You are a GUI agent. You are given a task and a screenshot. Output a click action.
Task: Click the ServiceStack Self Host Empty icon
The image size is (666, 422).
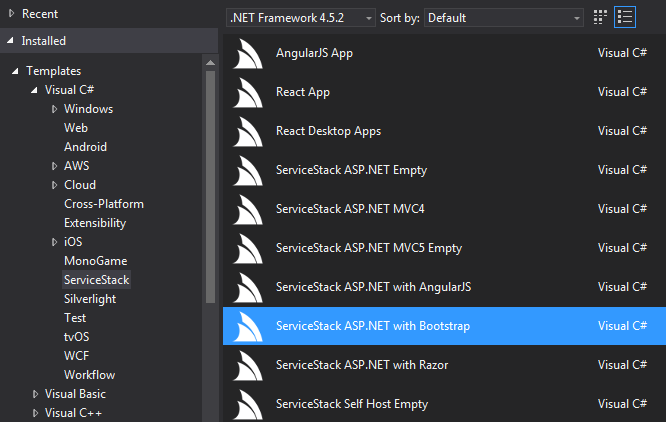tap(248, 405)
